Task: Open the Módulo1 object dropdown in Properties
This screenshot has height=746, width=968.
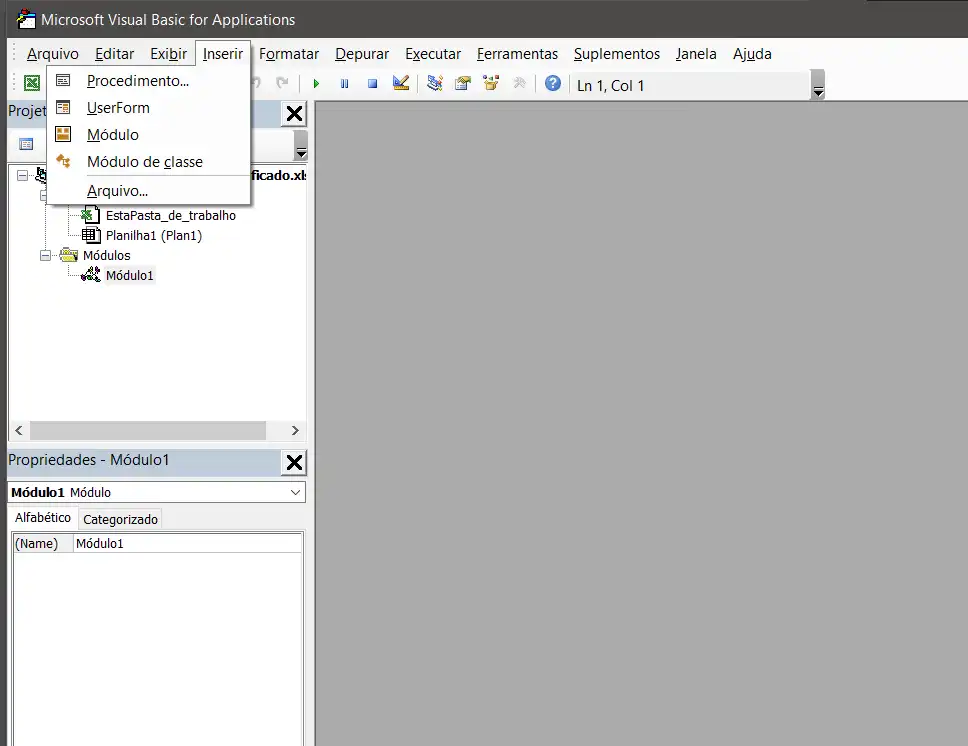Action: point(295,492)
